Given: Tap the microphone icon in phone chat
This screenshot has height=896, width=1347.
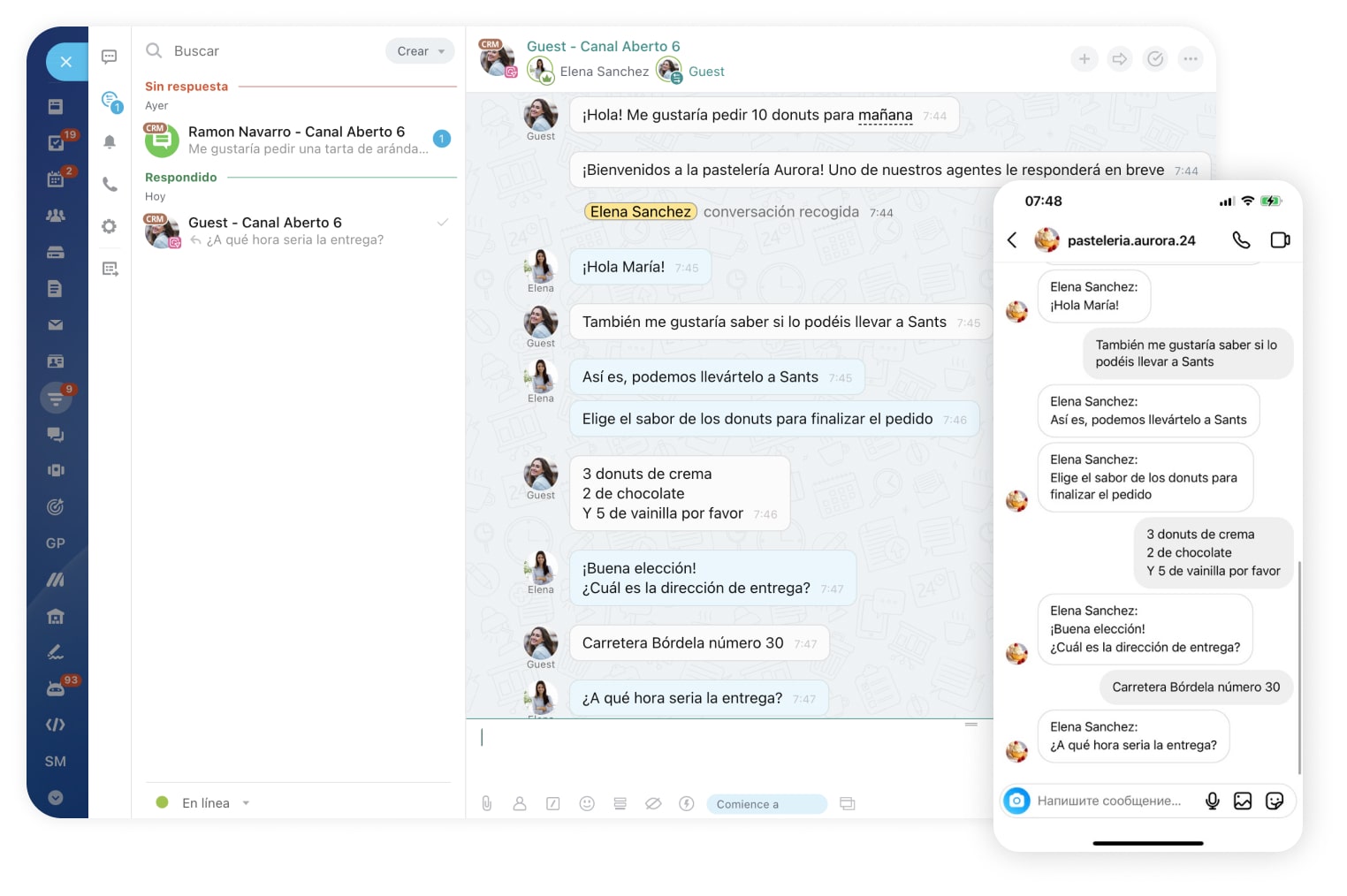Looking at the screenshot, I should click(1212, 801).
